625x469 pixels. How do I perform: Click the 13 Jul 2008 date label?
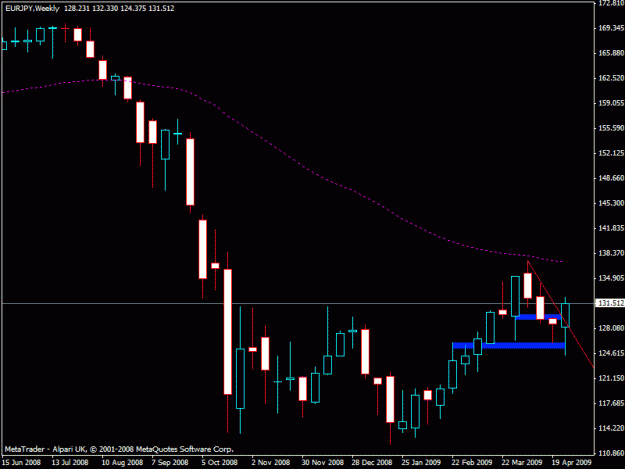click(x=70, y=463)
